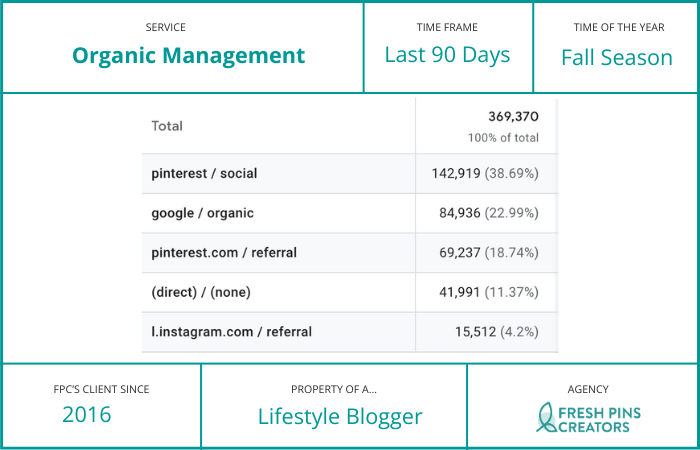Select the (direct) / (none) source row

tap(203, 292)
